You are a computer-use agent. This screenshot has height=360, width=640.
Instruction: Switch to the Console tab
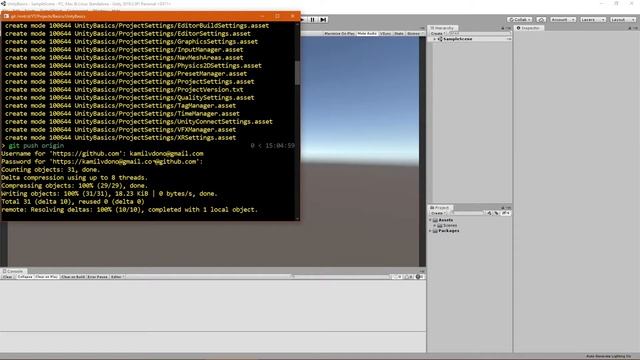(13, 271)
